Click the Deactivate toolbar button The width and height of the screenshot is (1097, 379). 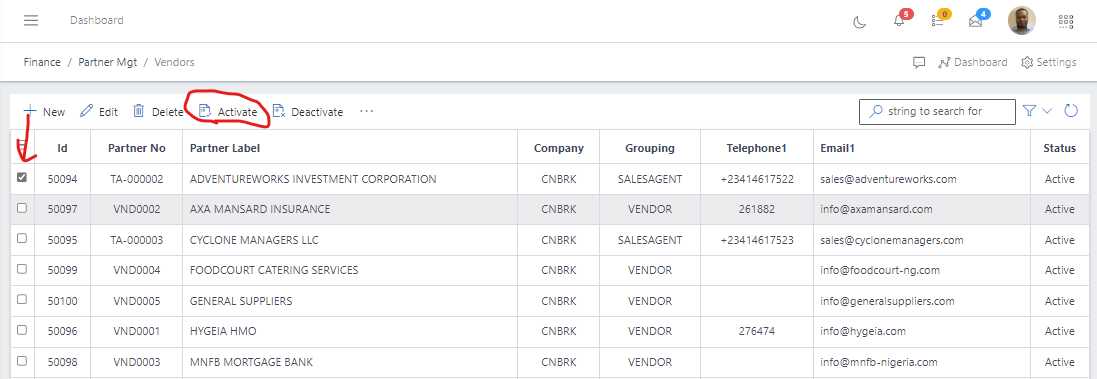pos(307,111)
